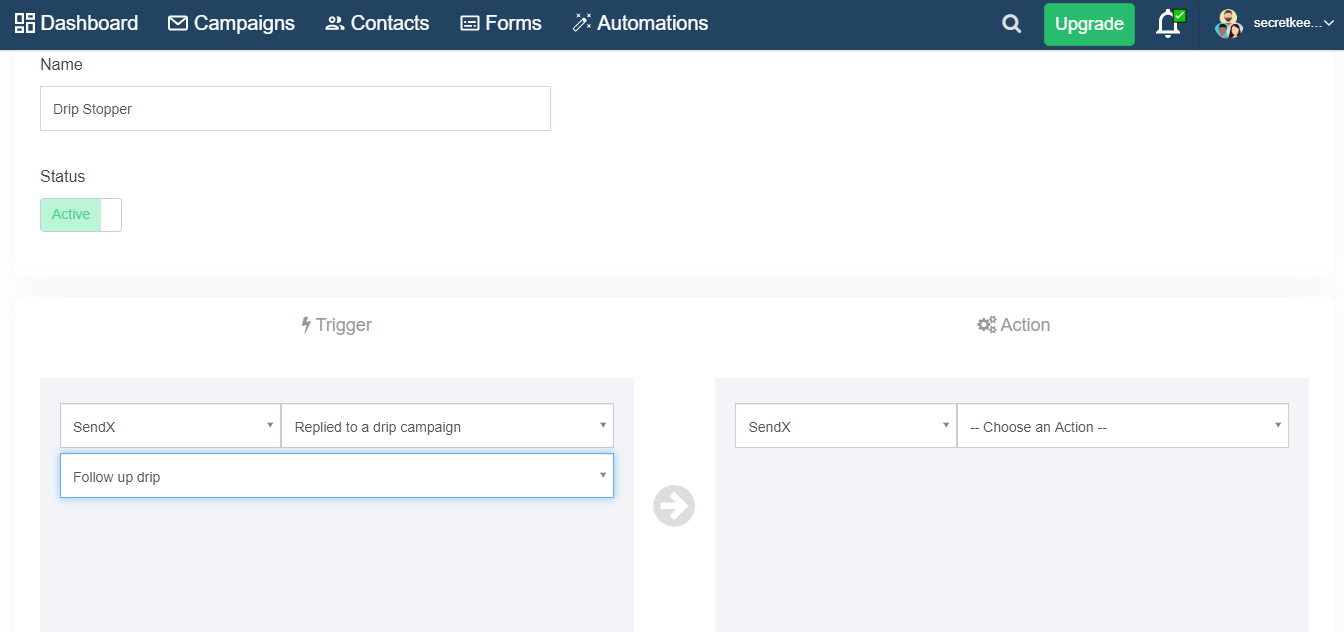Navigate to Forms

(x=500, y=23)
